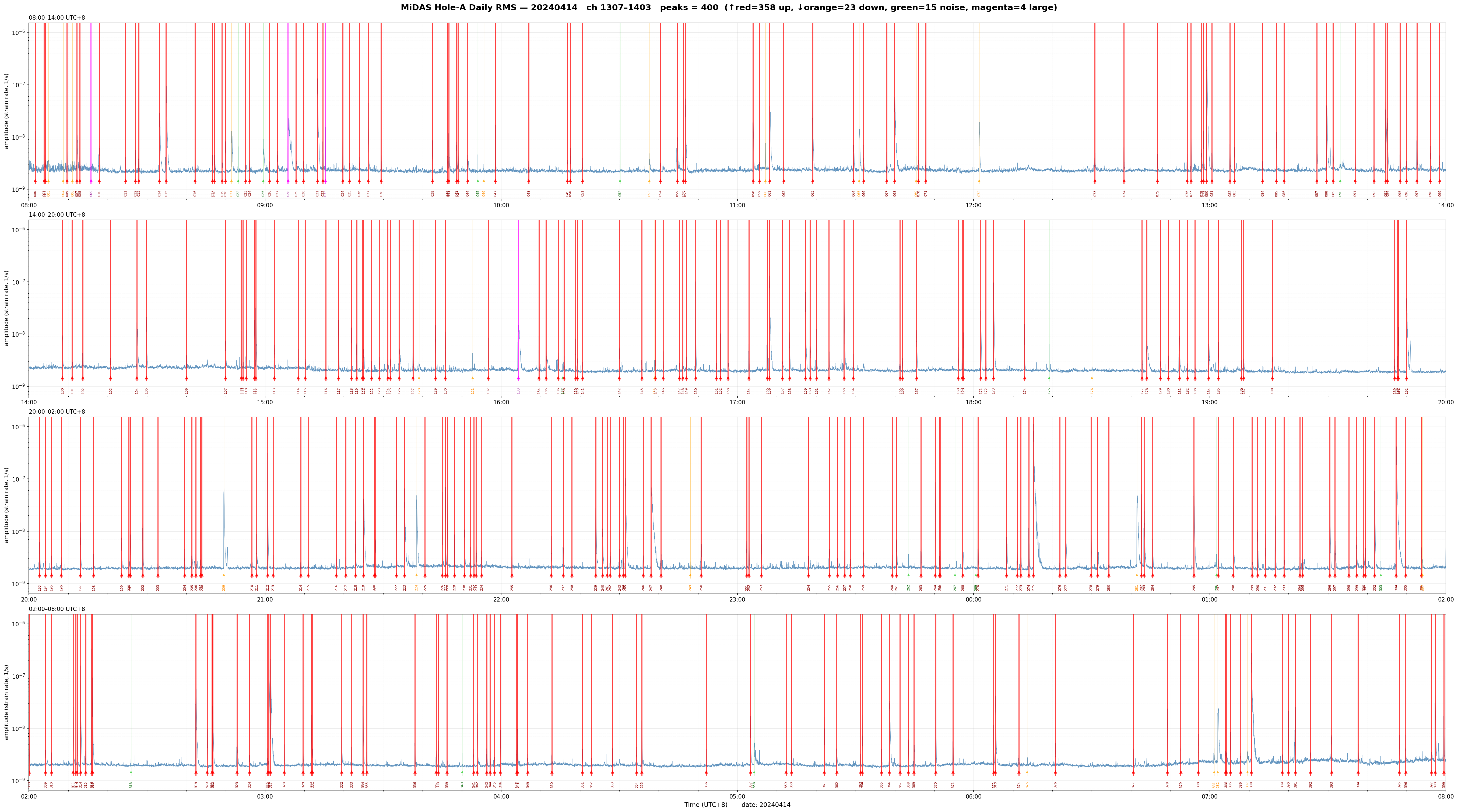Click the 15:00 x-axis tick label
The height and width of the screenshot is (812, 1458).
[x=265, y=402]
